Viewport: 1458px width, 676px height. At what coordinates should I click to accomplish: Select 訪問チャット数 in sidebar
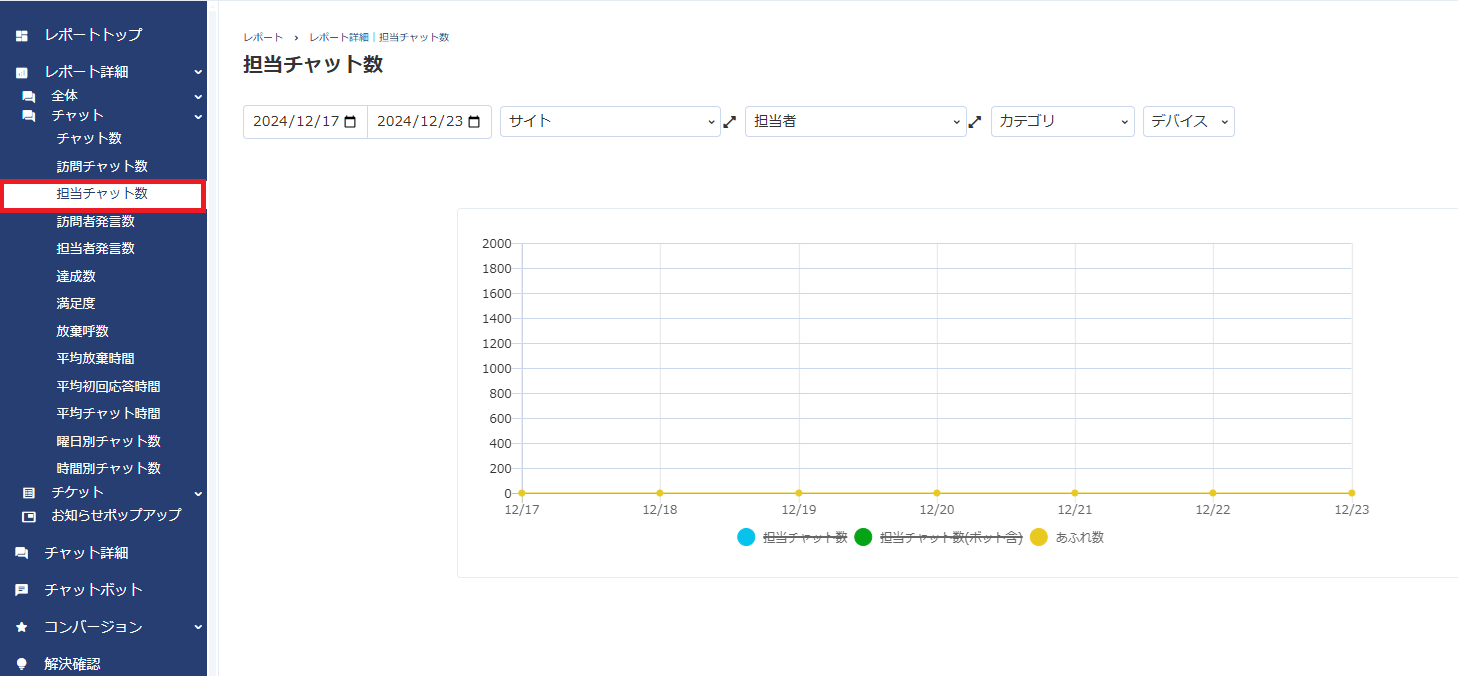pos(102,166)
